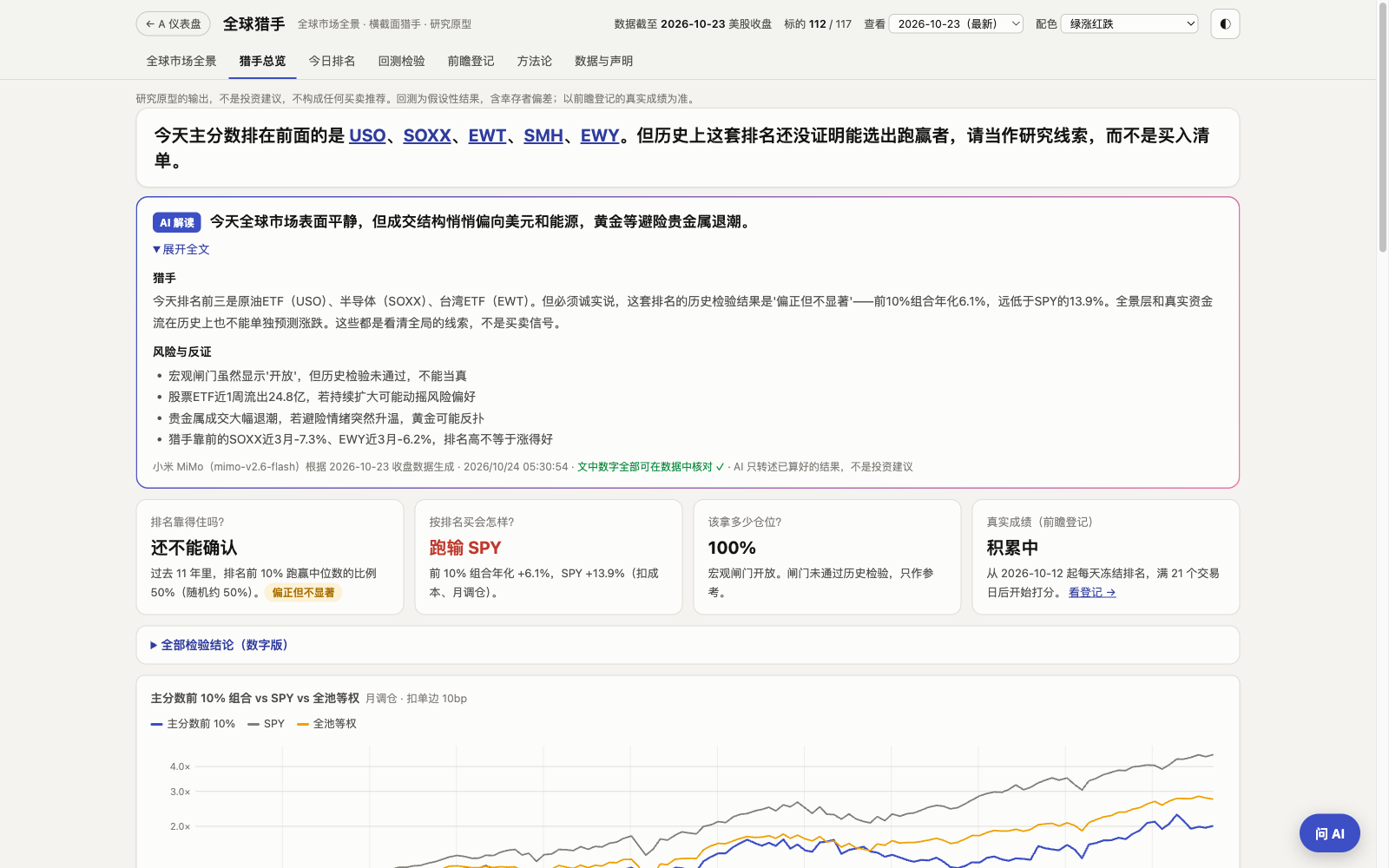The height and width of the screenshot is (868, 1389).
Task: Open the EWY ticker link
Action: (600, 135)
